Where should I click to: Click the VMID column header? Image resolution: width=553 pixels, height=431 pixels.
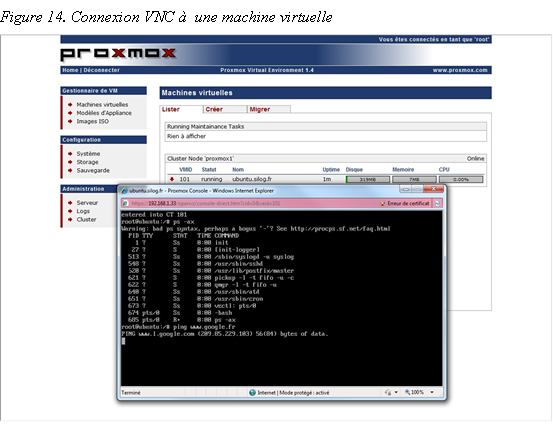coord(186,170)
